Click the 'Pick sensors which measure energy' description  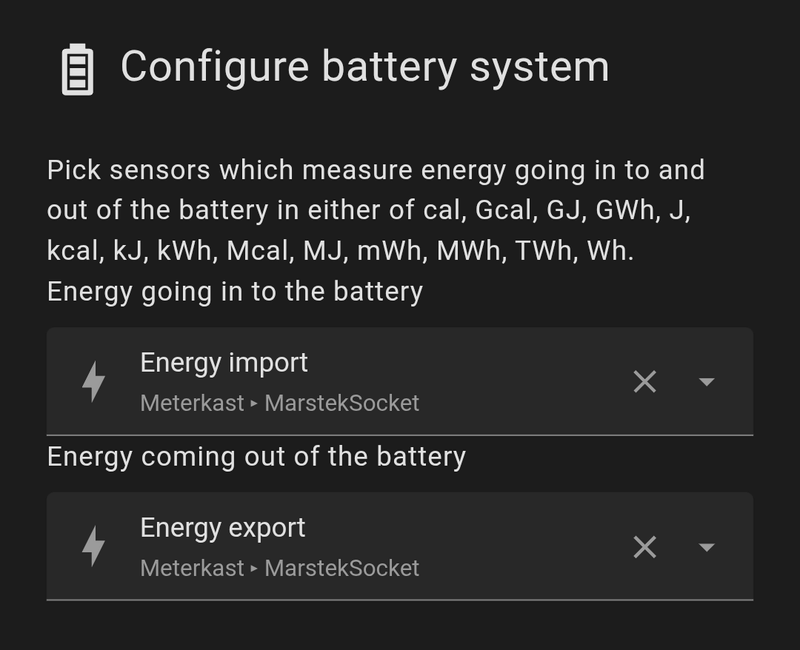pyautogui.click(x=375, y=170)
